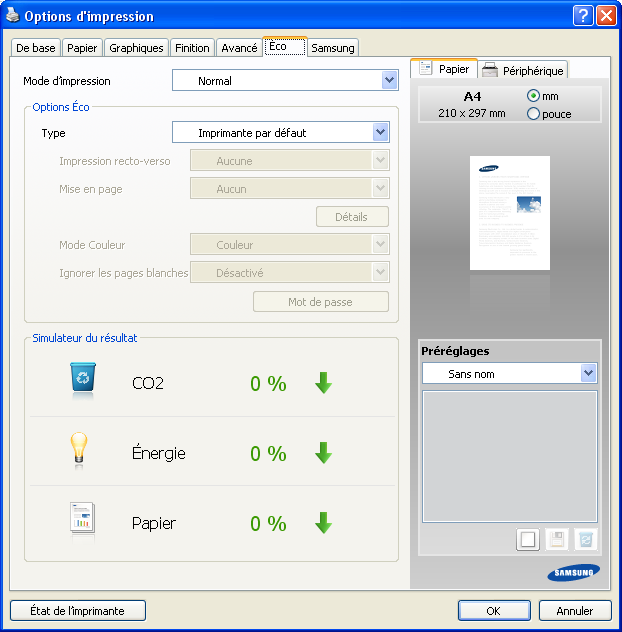Select the pouce unit radio button
The width and height of the screenshot is (622, 632).
point(533,114)
